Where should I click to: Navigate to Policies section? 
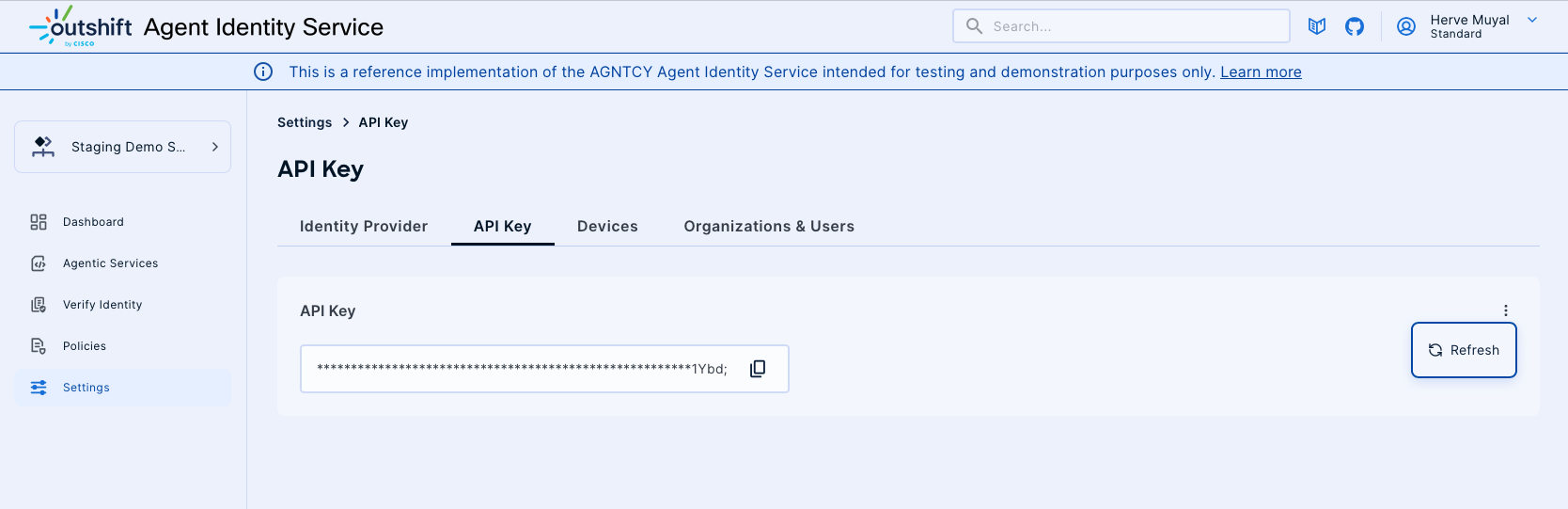click(x=85, y=346)
